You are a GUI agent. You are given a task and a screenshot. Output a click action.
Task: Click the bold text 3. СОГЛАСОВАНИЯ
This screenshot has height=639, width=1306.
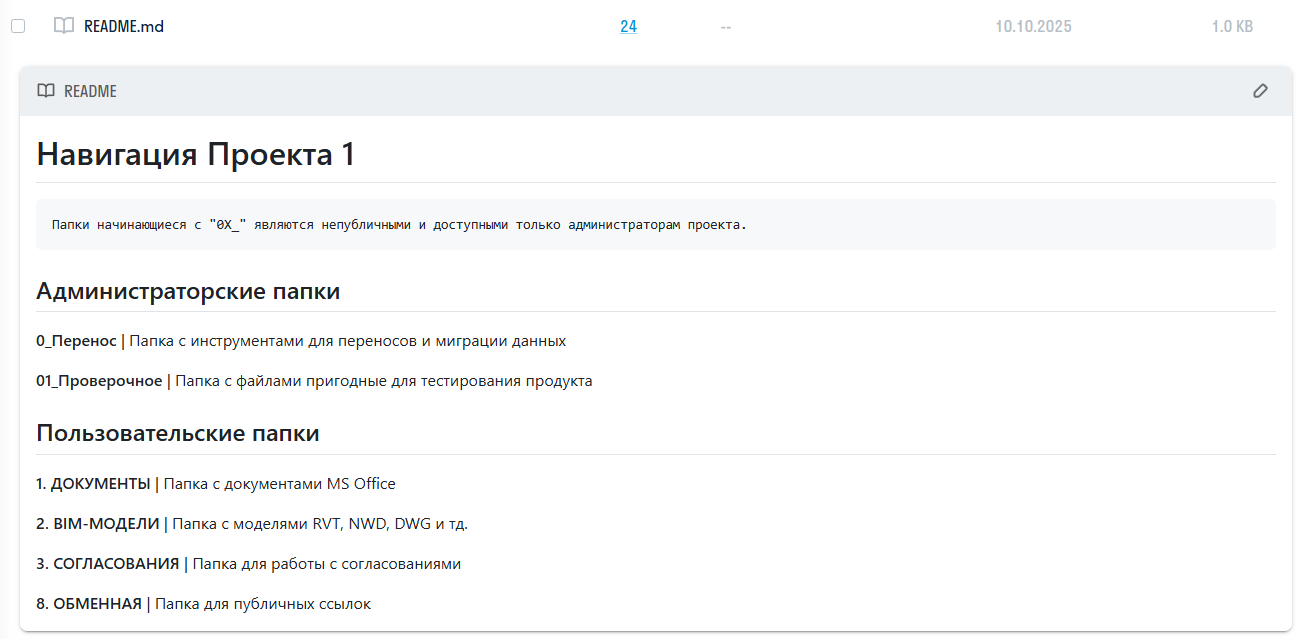coord(108,563)
